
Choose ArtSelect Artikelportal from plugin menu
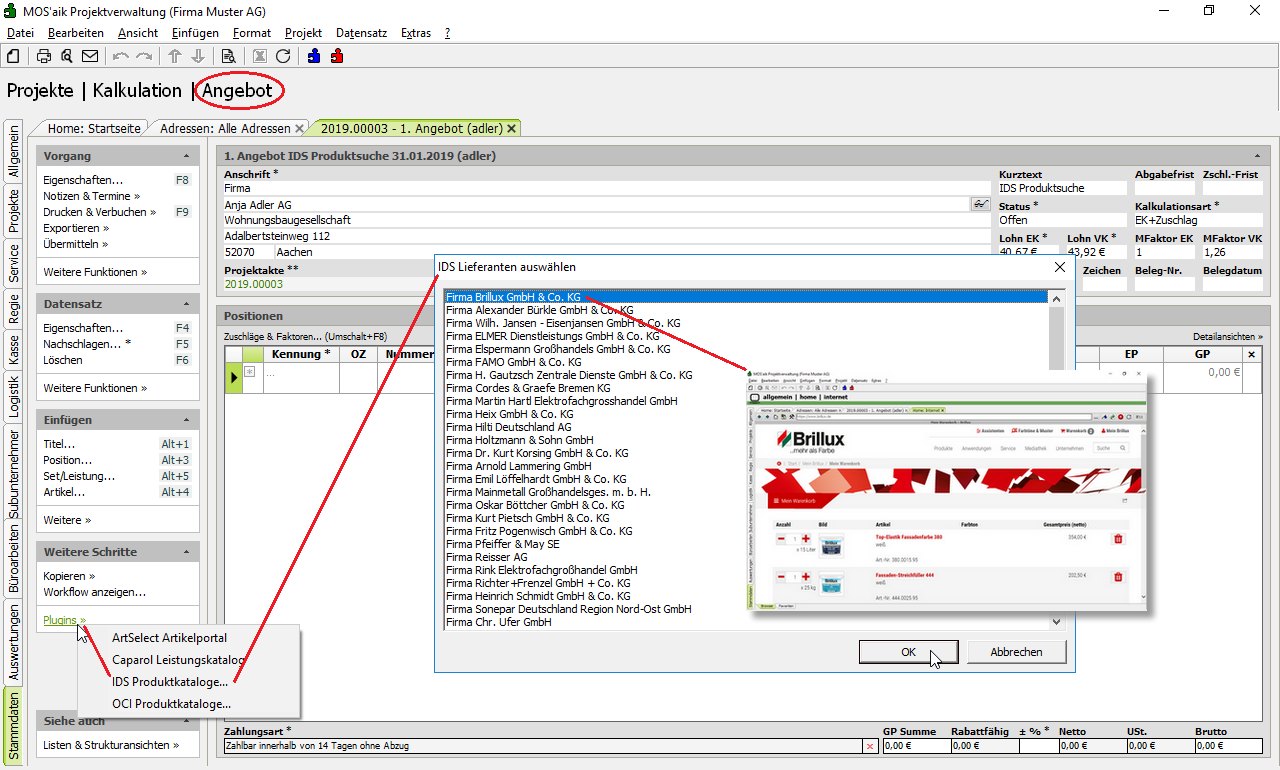point(169,638)
